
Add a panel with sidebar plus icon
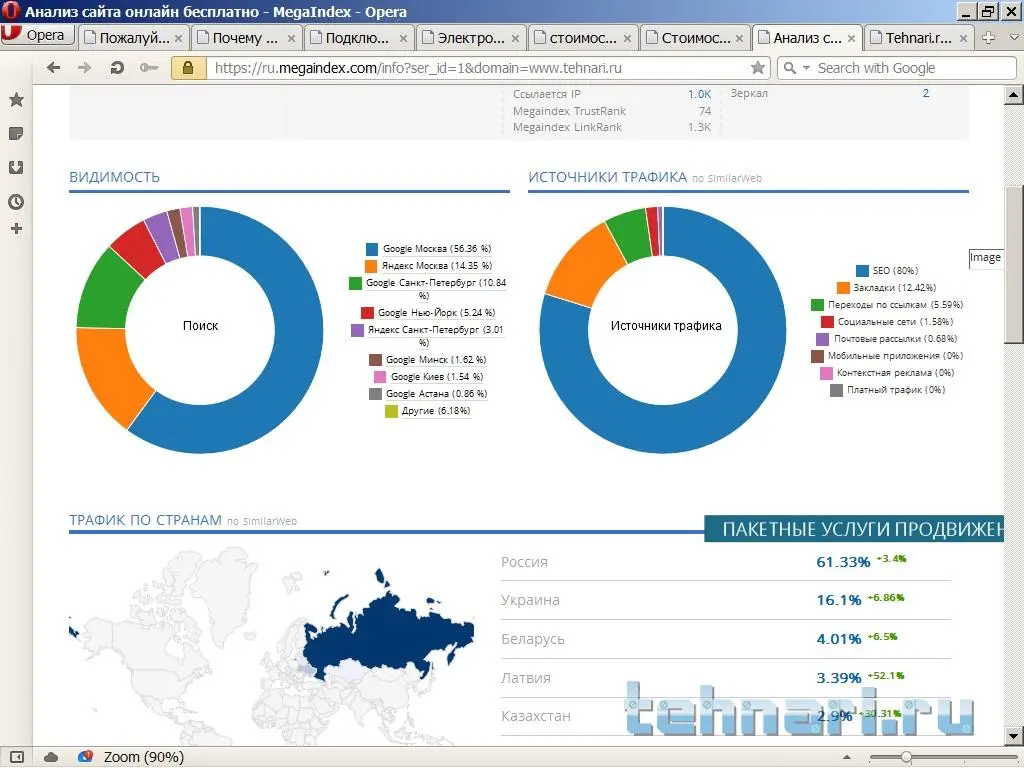click(16, 229)
